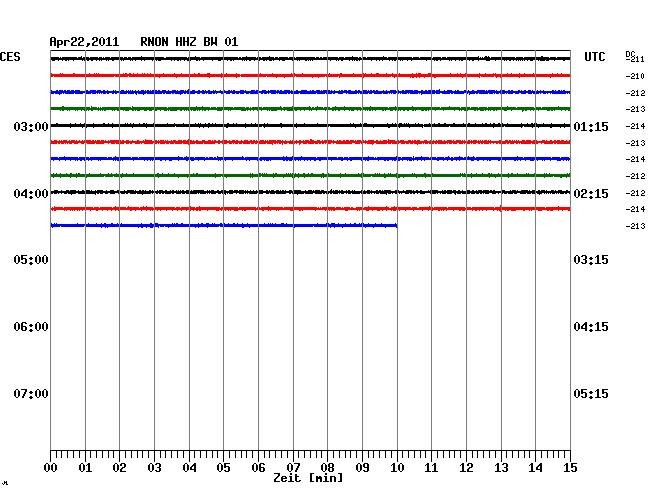Screen dimensions: 650x494
Task: Click the date label 'Apr22,2011'
Action: click(x=84, y=42)
